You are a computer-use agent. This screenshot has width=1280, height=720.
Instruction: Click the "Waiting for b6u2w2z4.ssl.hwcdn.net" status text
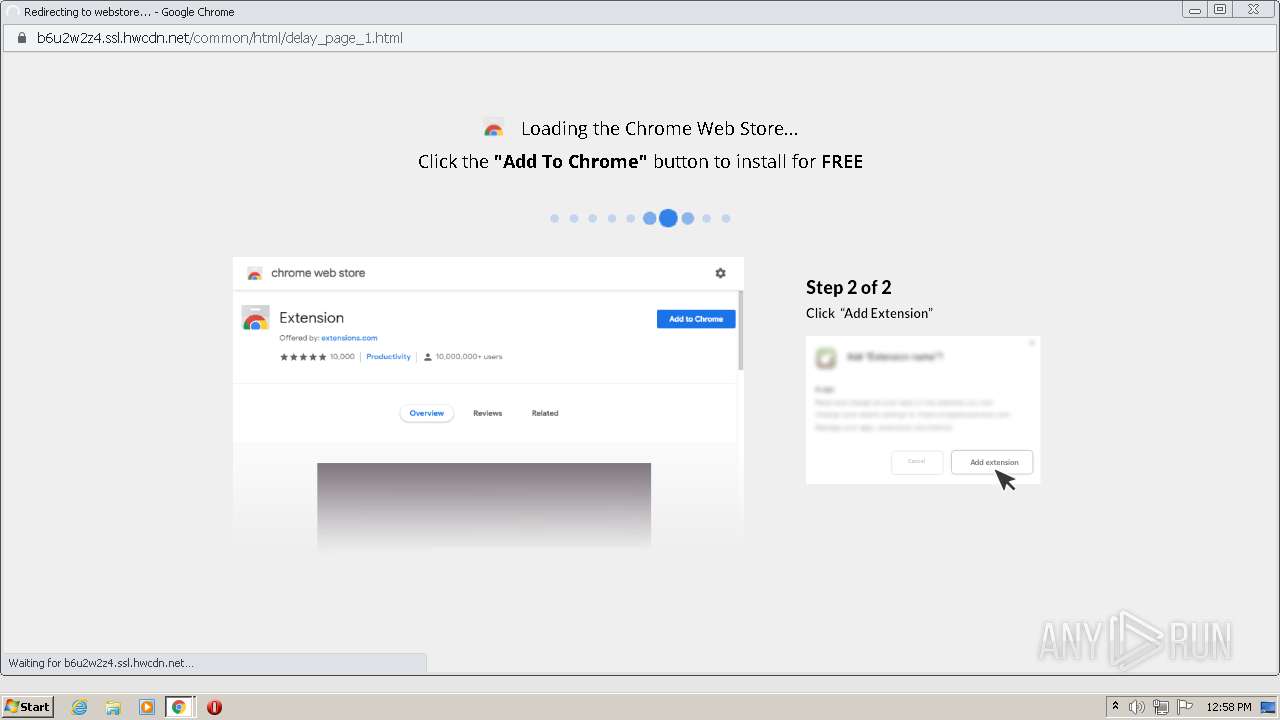click(101, 663)
